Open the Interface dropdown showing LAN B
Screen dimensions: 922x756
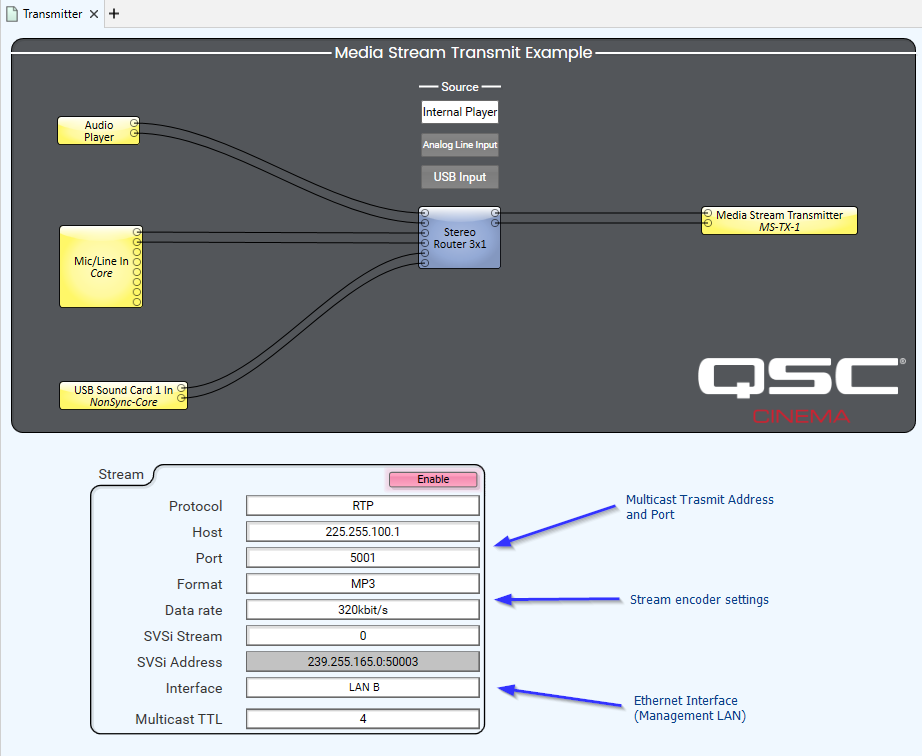coord(363,688)
